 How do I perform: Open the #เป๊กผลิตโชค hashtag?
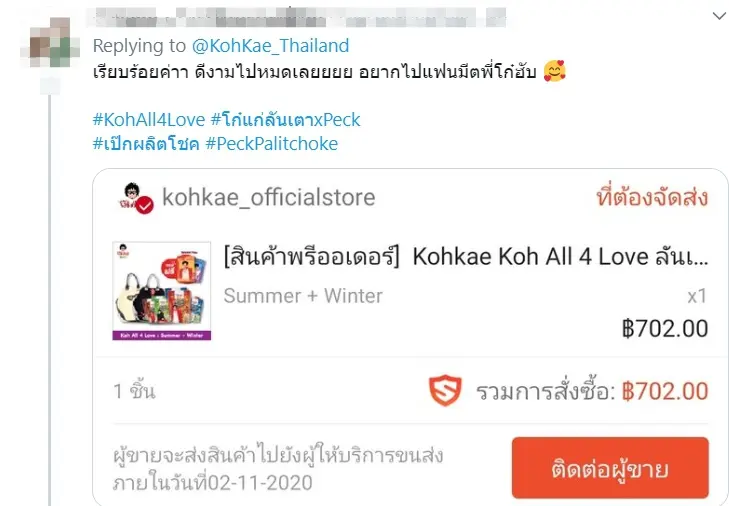pyautogui.click(x=146, y=143)
